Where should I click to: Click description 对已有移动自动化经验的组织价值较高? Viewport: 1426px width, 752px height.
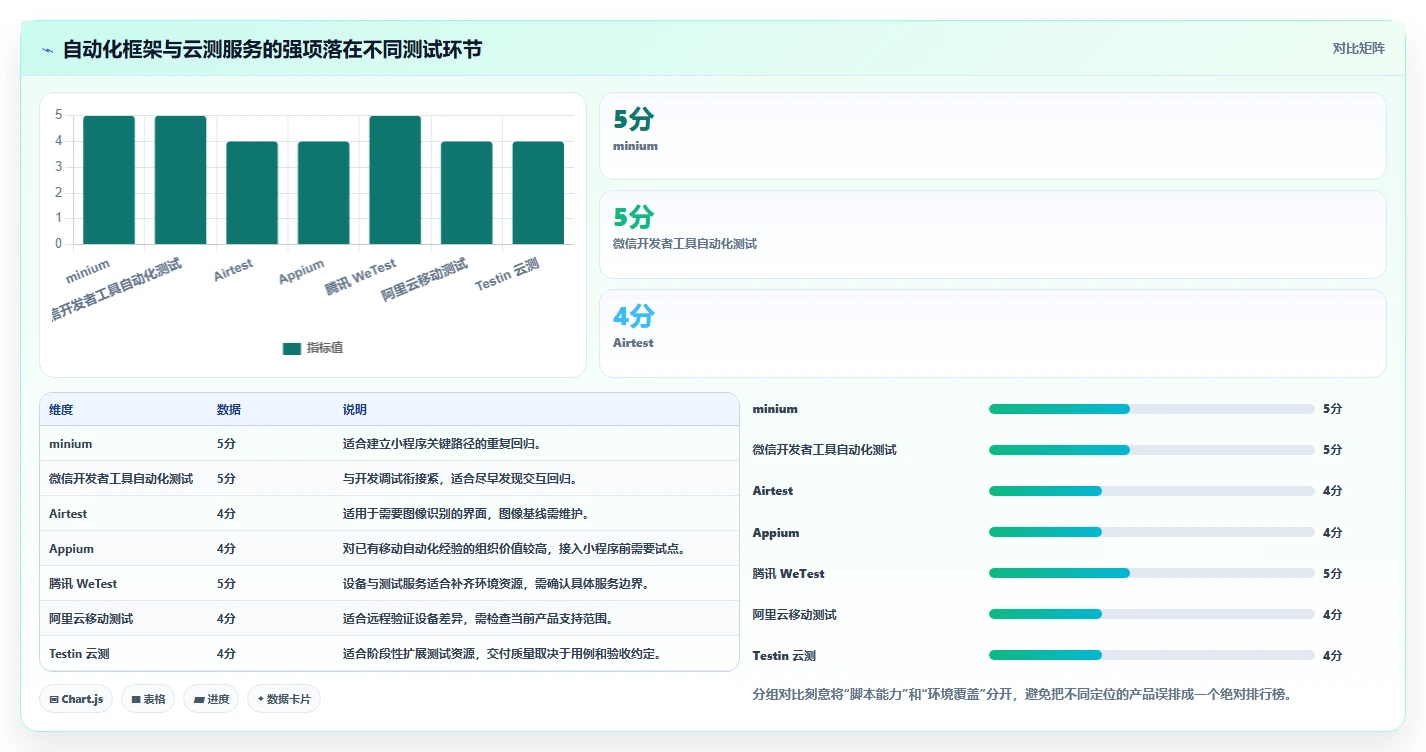(514, 549)
